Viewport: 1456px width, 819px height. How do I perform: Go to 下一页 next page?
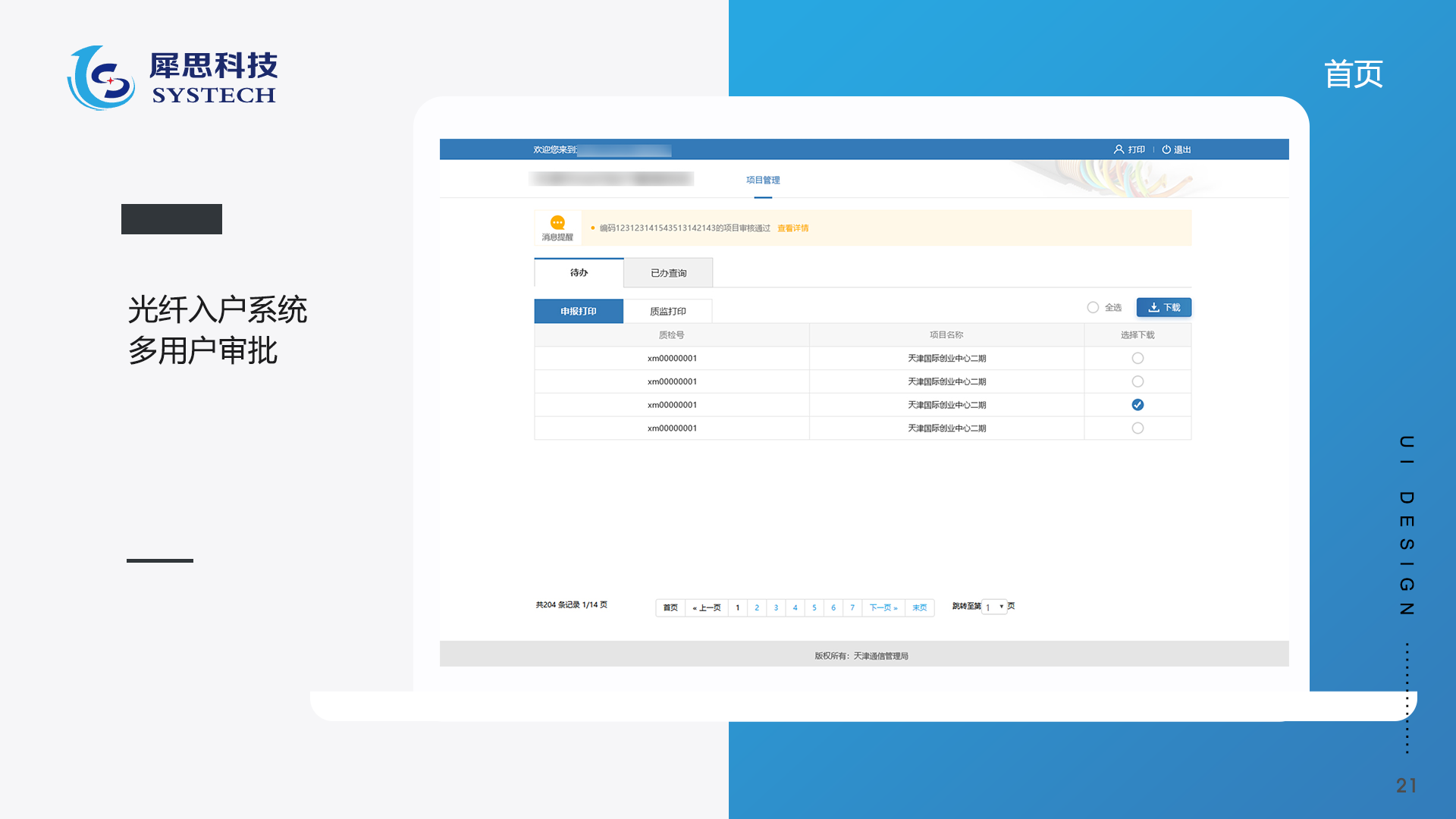click(x=883, y=607)
